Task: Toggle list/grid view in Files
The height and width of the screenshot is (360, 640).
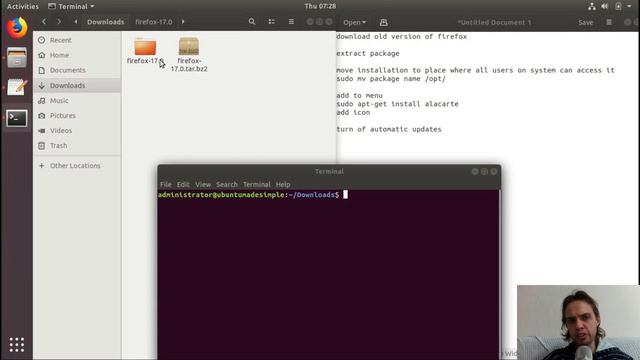Action: tap(271, 22)
